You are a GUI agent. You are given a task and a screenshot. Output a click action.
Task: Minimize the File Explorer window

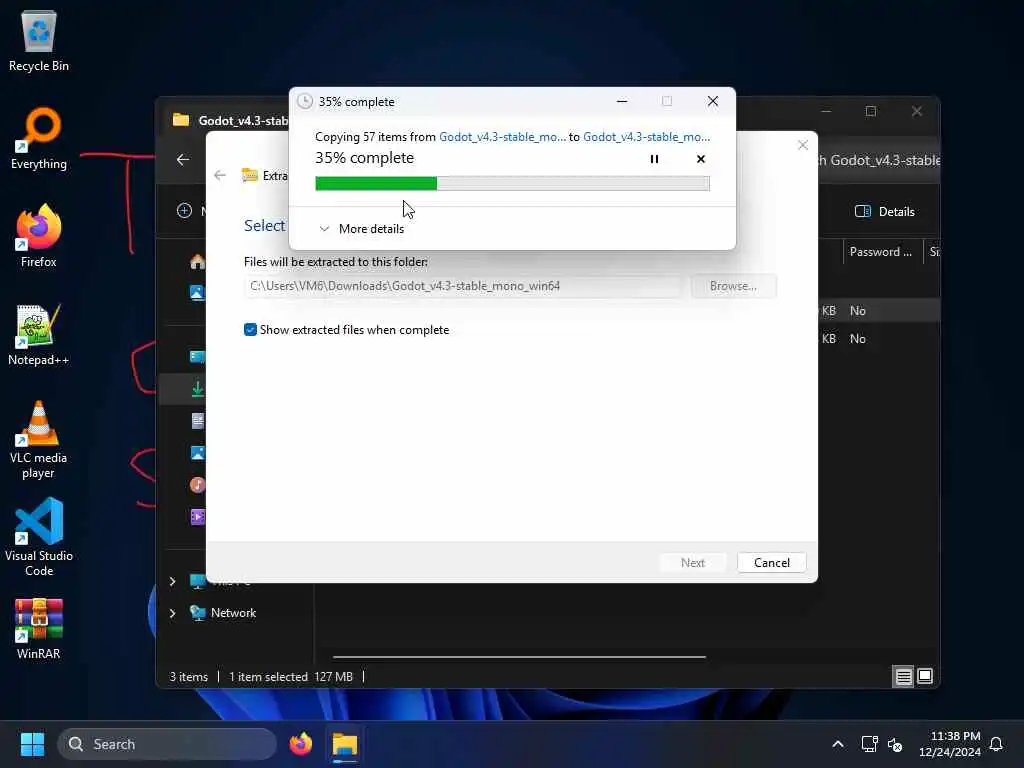[826, 111]
